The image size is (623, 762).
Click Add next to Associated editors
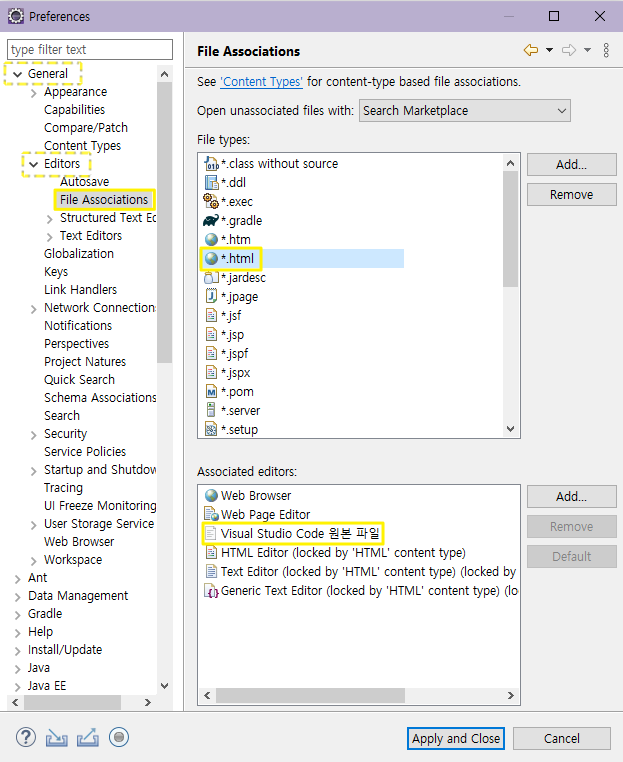[x=571, y=497]
